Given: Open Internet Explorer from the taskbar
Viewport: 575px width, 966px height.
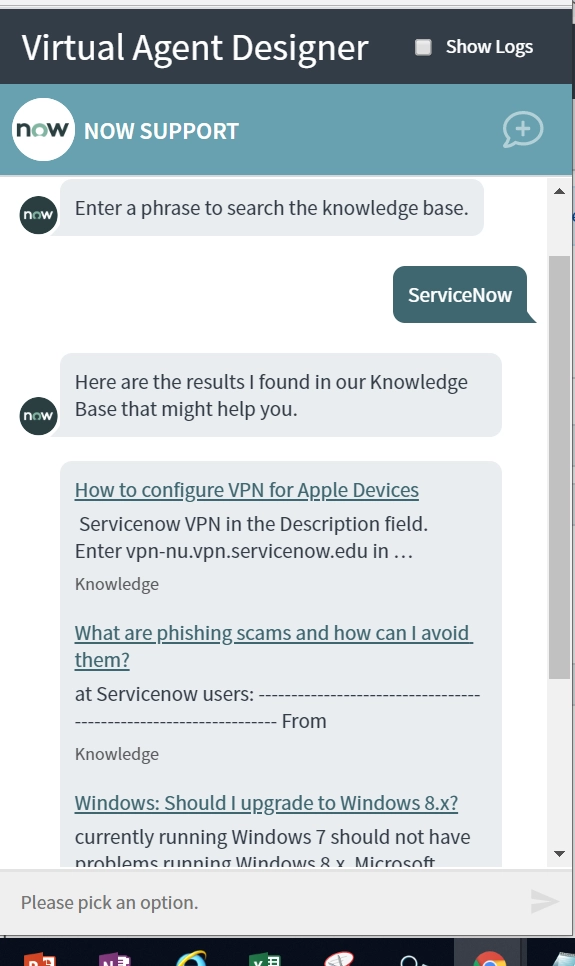Looking at the screenshot, I should pyautogui.click(x=191, y=959).
